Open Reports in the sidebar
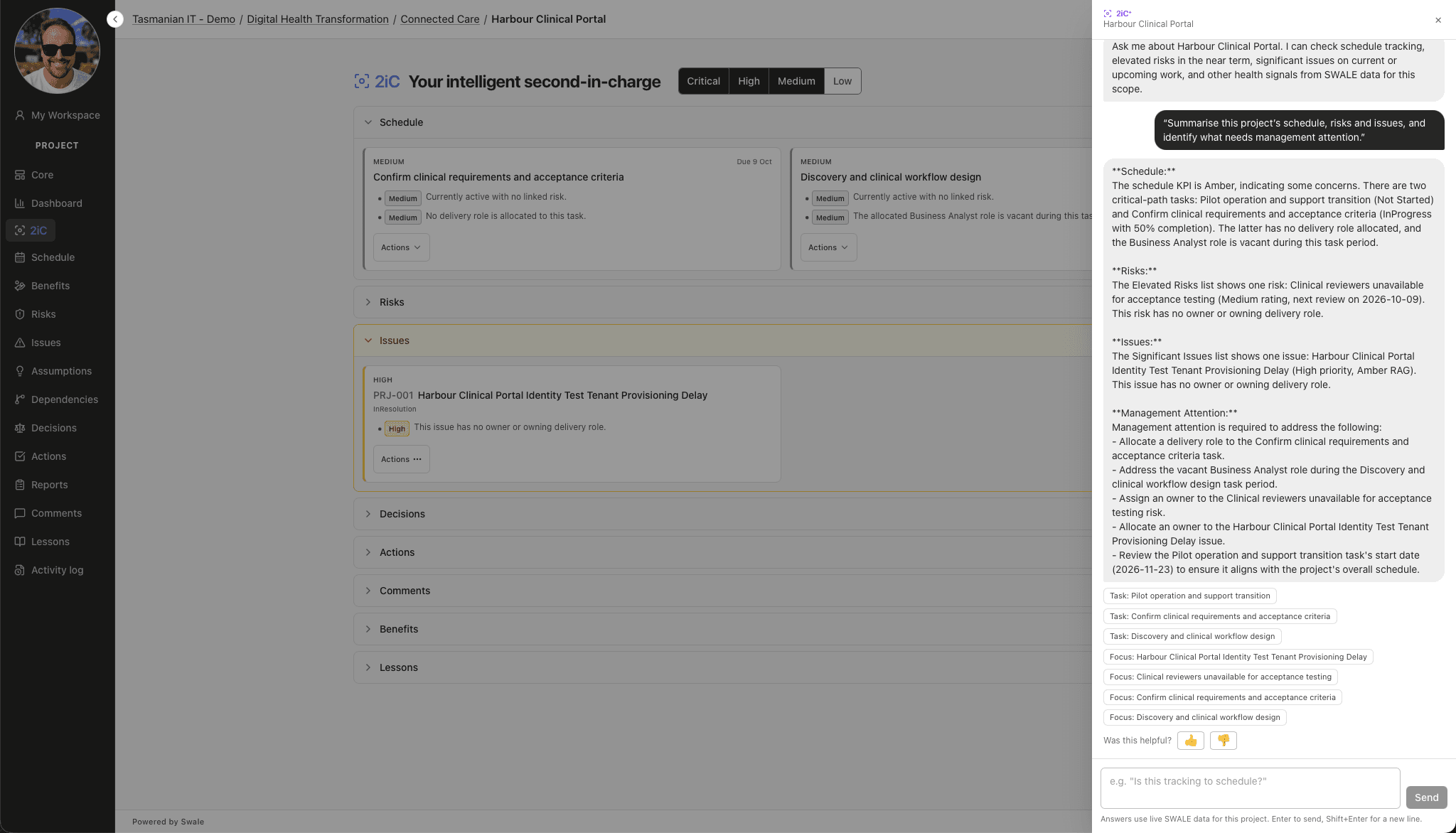The image size is (1456, 833). [41, 485]
